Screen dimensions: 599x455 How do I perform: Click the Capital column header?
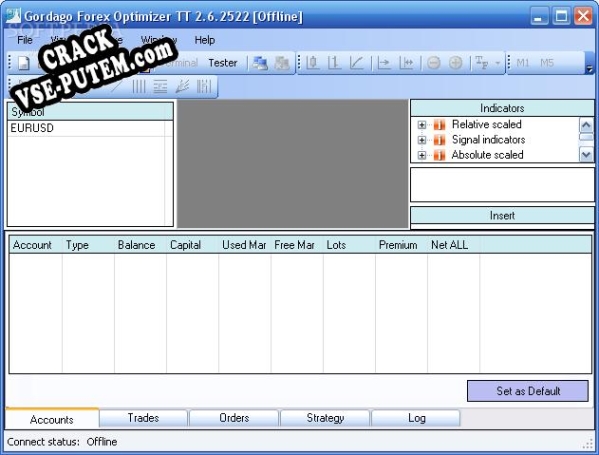[x=193, y=245]
